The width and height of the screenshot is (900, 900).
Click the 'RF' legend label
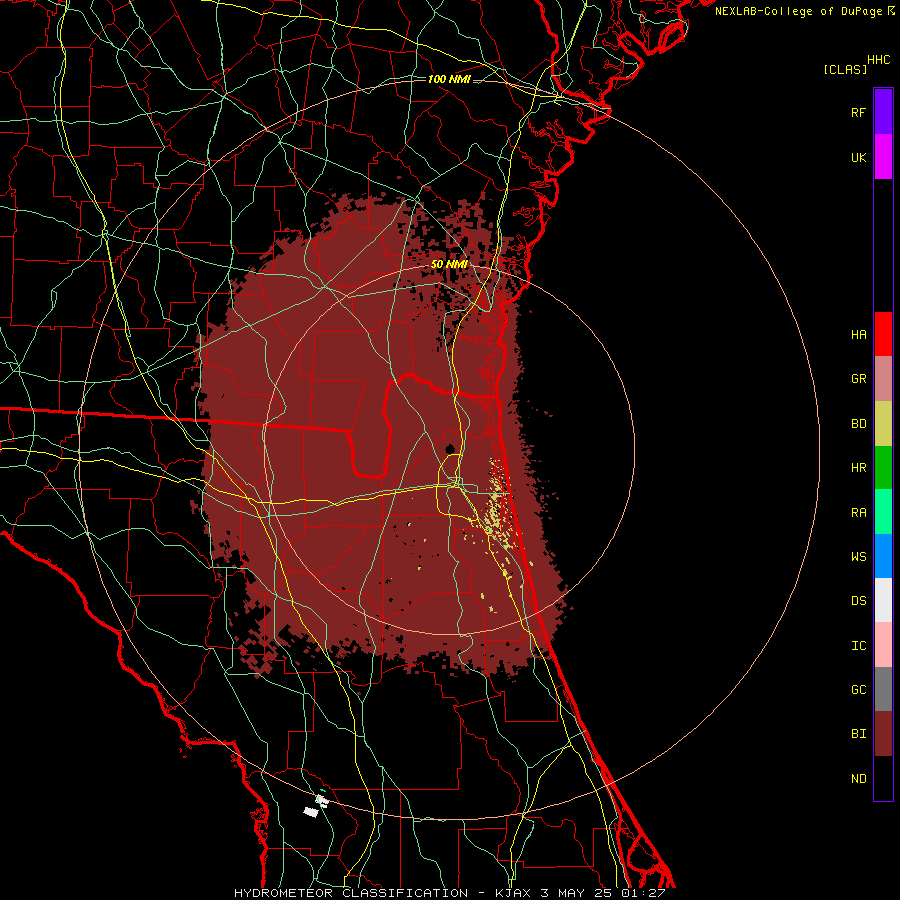tap(858, 113)
